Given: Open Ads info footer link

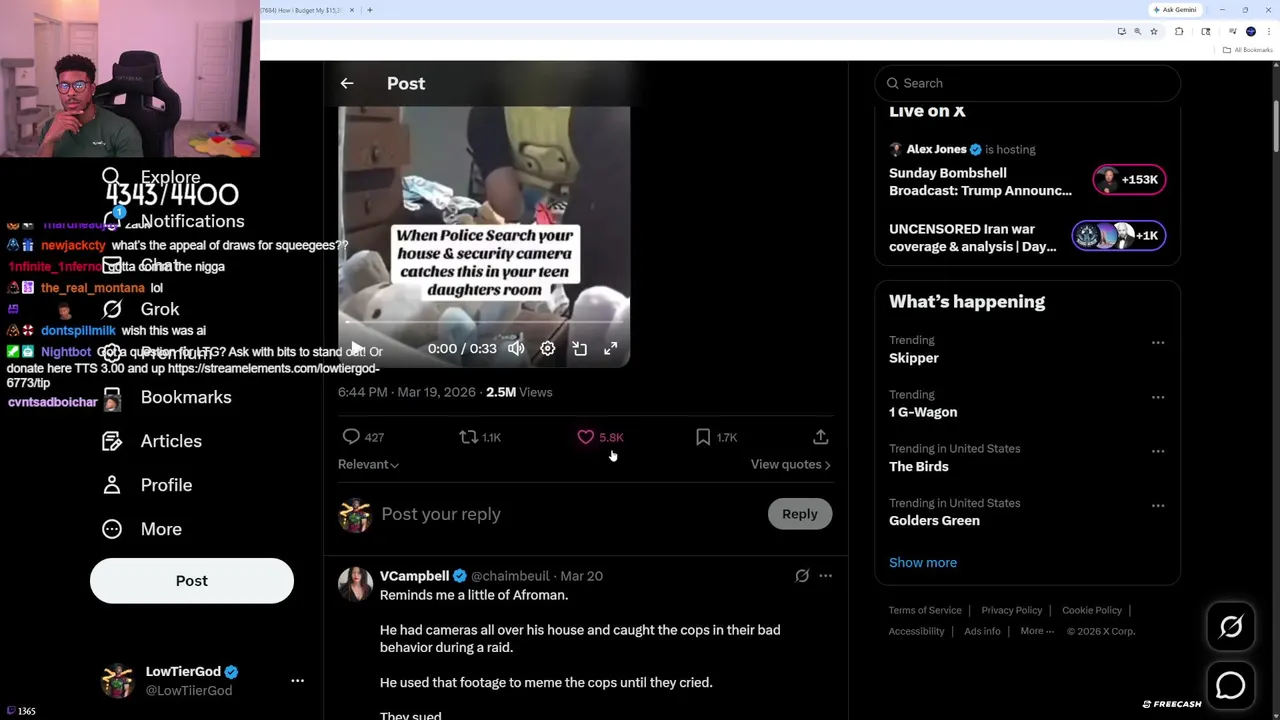Looking at the screenshot, I should (x=982, y=631).
